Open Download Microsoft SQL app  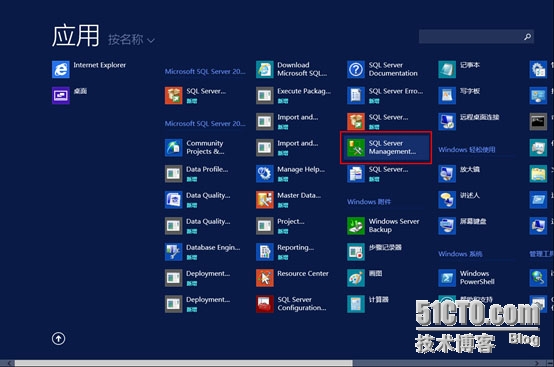pyautogui.click(x=292, y=69)
